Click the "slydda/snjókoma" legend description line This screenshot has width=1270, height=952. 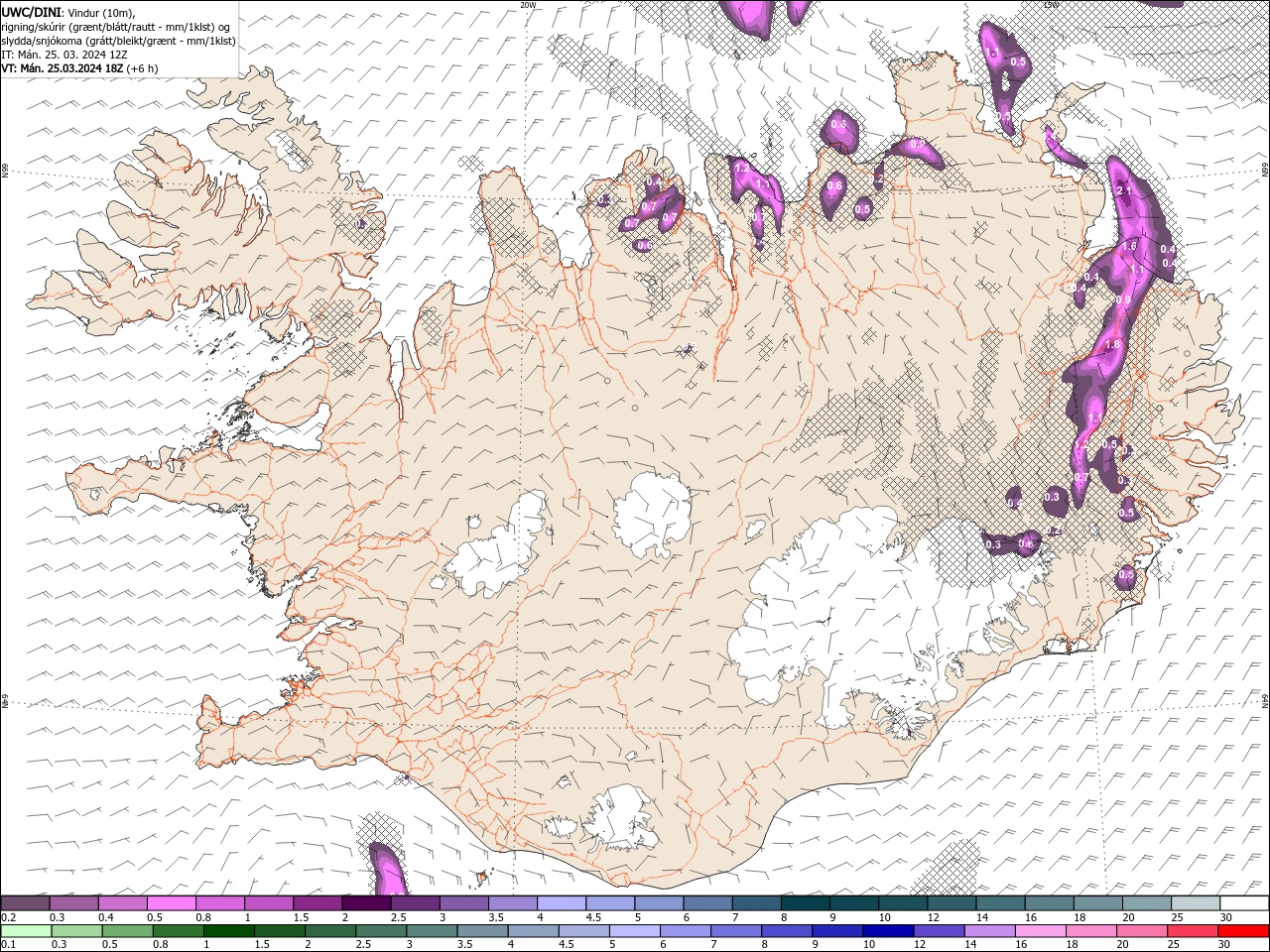click(118, 41)
